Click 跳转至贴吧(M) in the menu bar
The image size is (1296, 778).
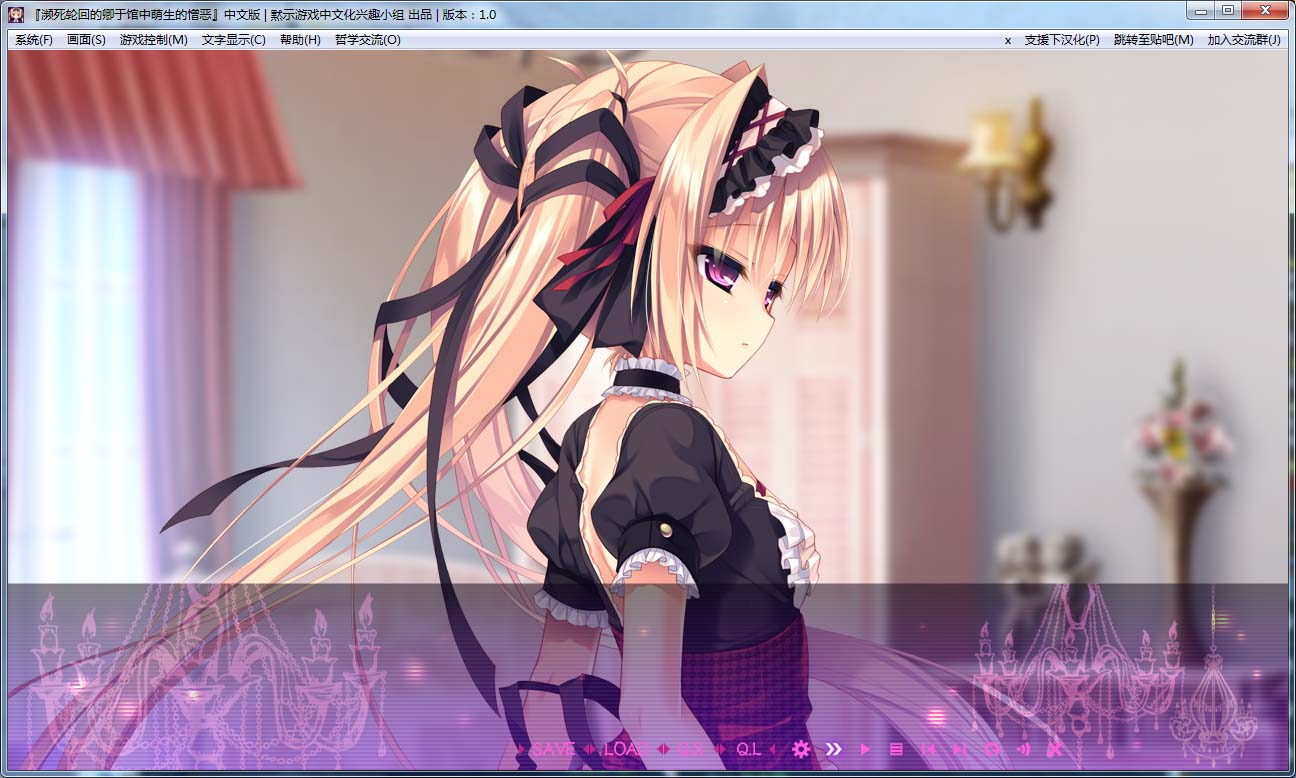[1154, 40]
